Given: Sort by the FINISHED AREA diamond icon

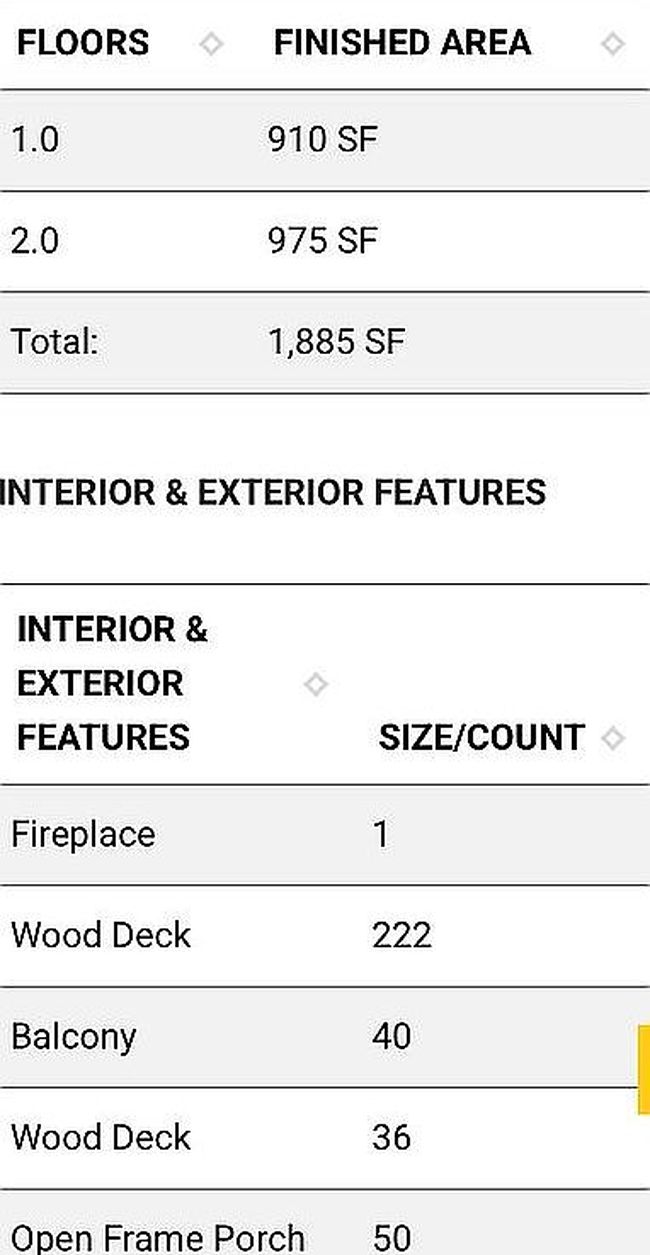Looking at the screenshot, I should pos(613,44).
